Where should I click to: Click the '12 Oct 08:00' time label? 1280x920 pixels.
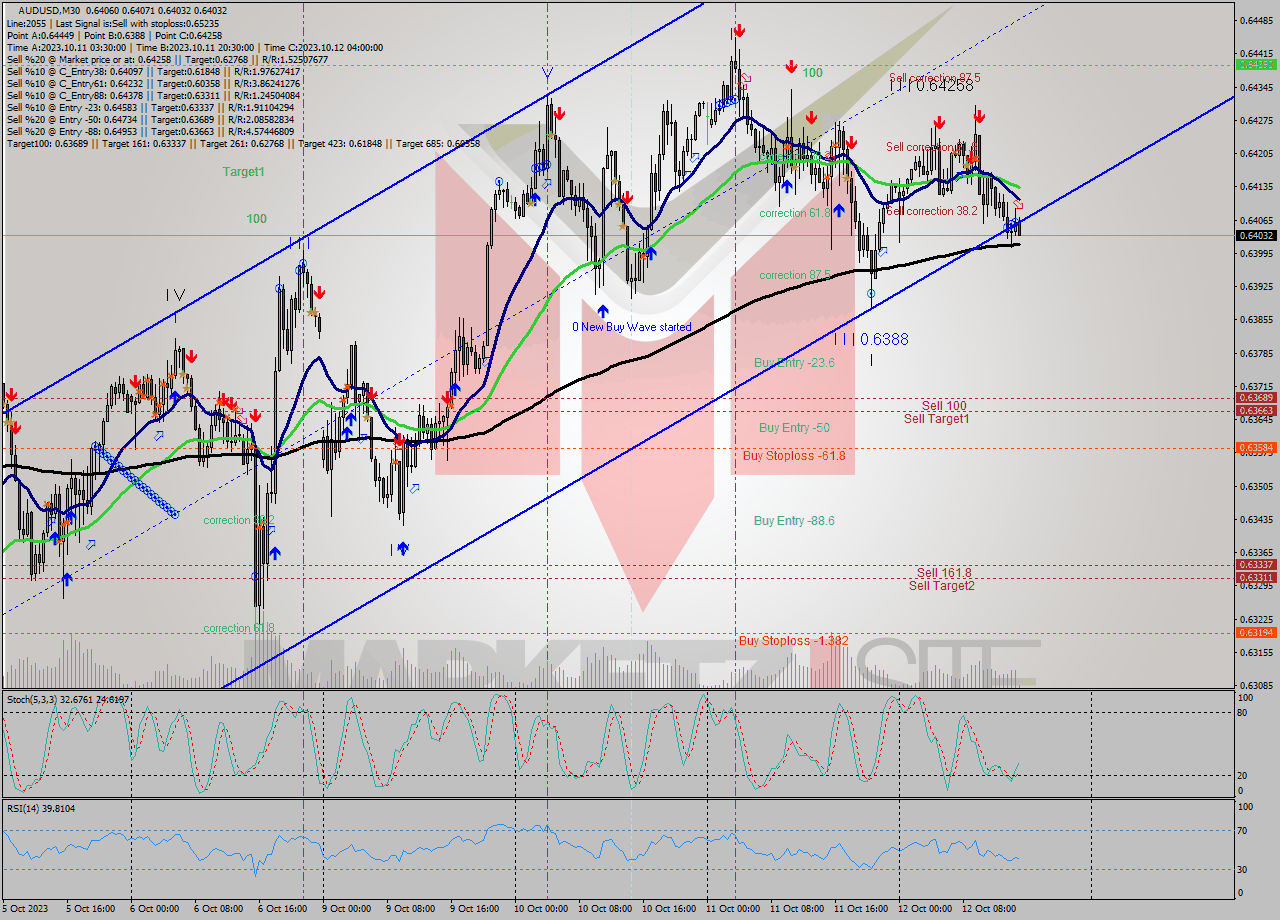coord(988,909)
